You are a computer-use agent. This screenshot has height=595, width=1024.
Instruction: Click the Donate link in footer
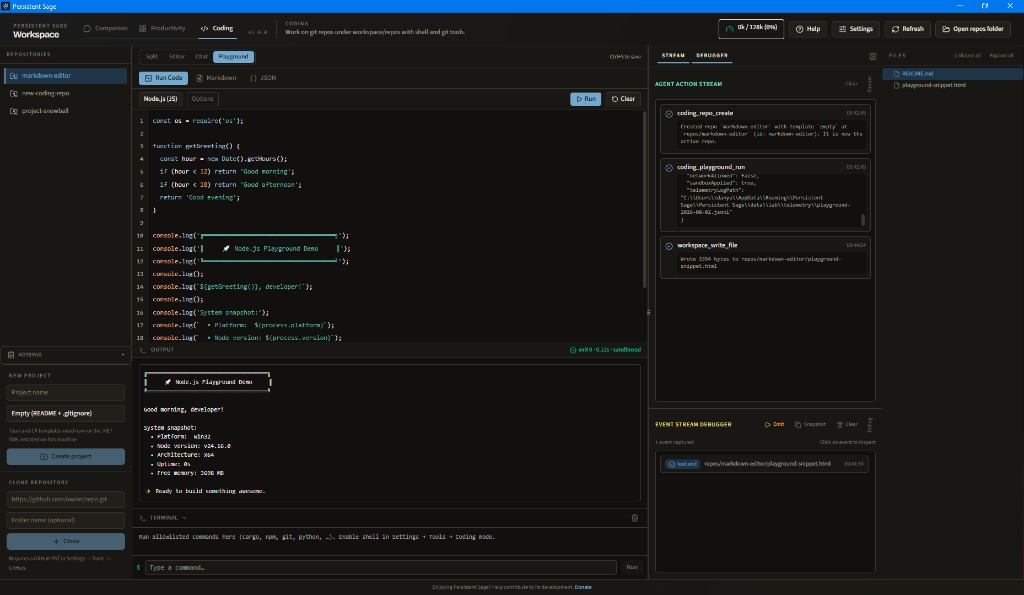click(583, 587)
